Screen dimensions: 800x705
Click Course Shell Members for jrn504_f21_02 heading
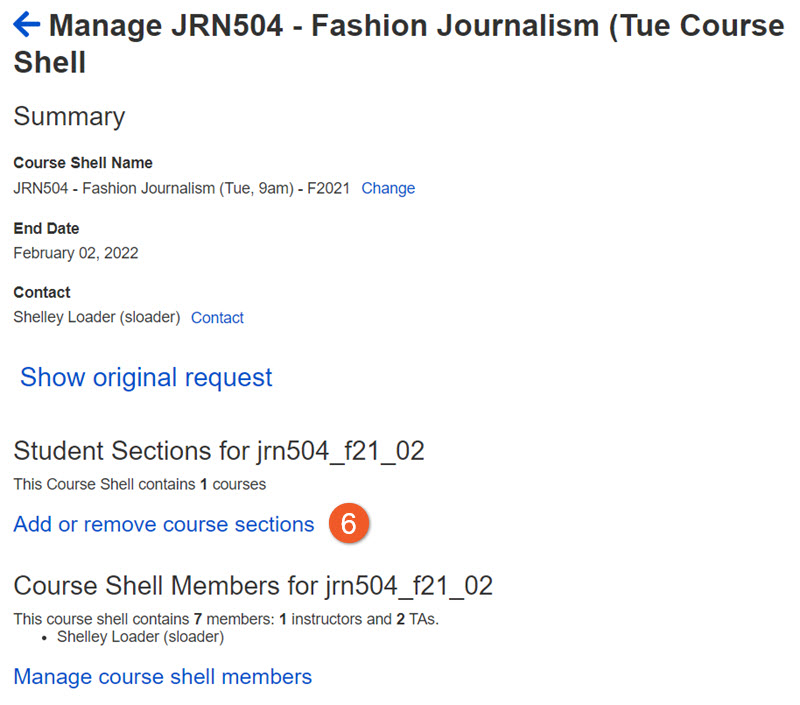(x=253, y=585)
